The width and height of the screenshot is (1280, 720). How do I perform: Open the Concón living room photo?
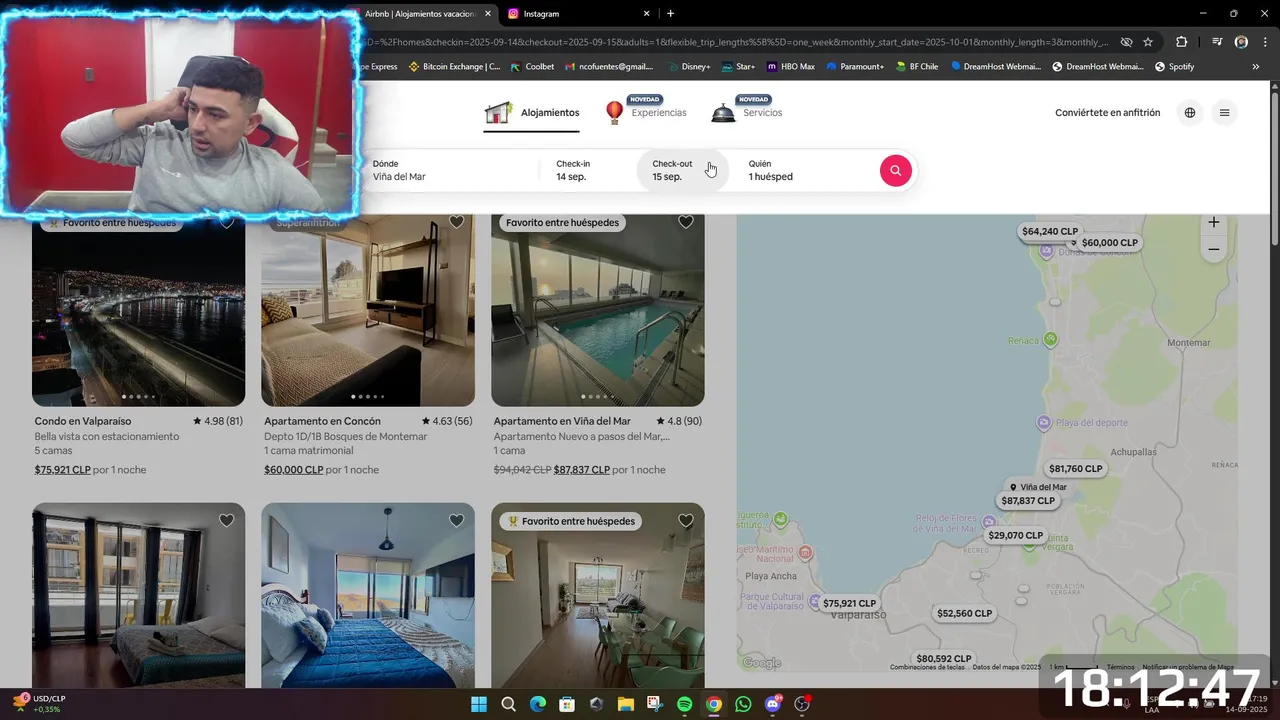368,310
